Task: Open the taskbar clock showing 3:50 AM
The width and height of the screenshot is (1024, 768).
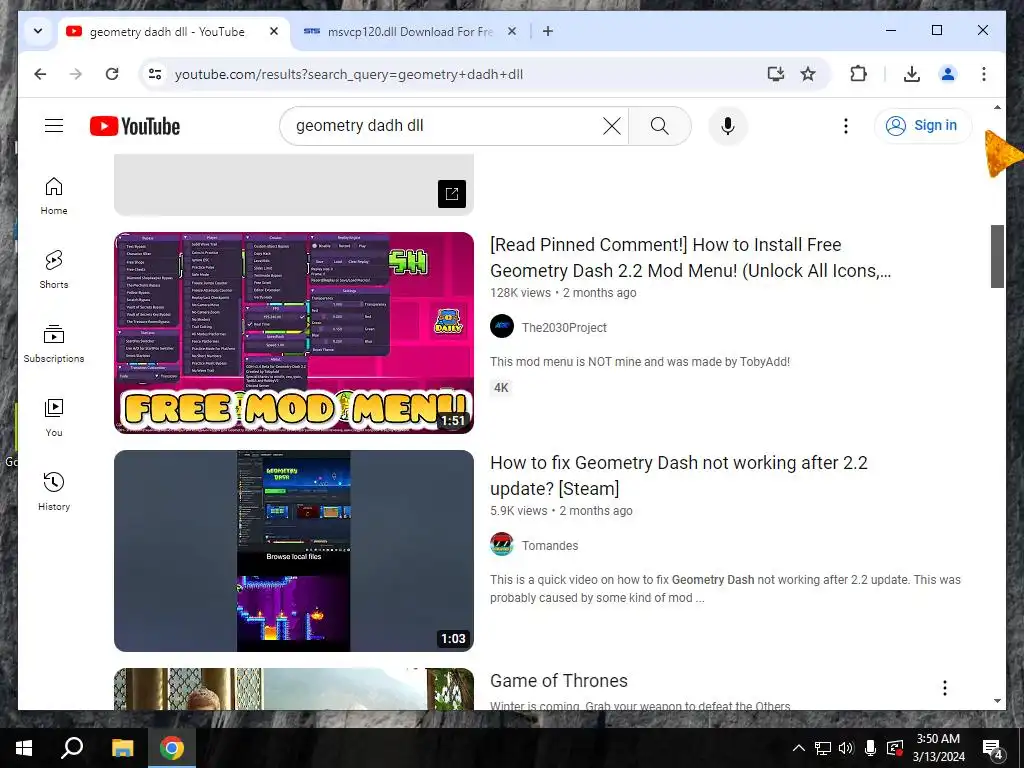Action: 938,748
